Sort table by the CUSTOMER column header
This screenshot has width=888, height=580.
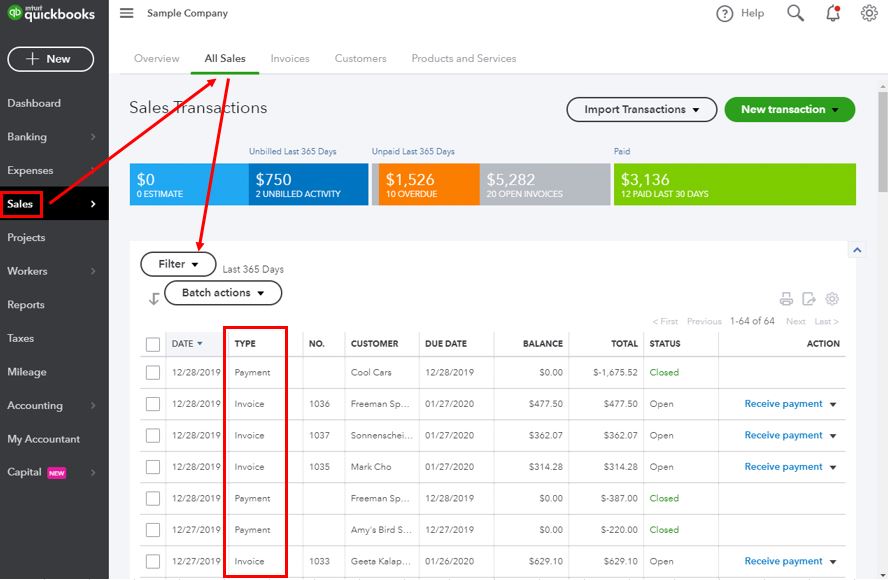coord(374,344)
